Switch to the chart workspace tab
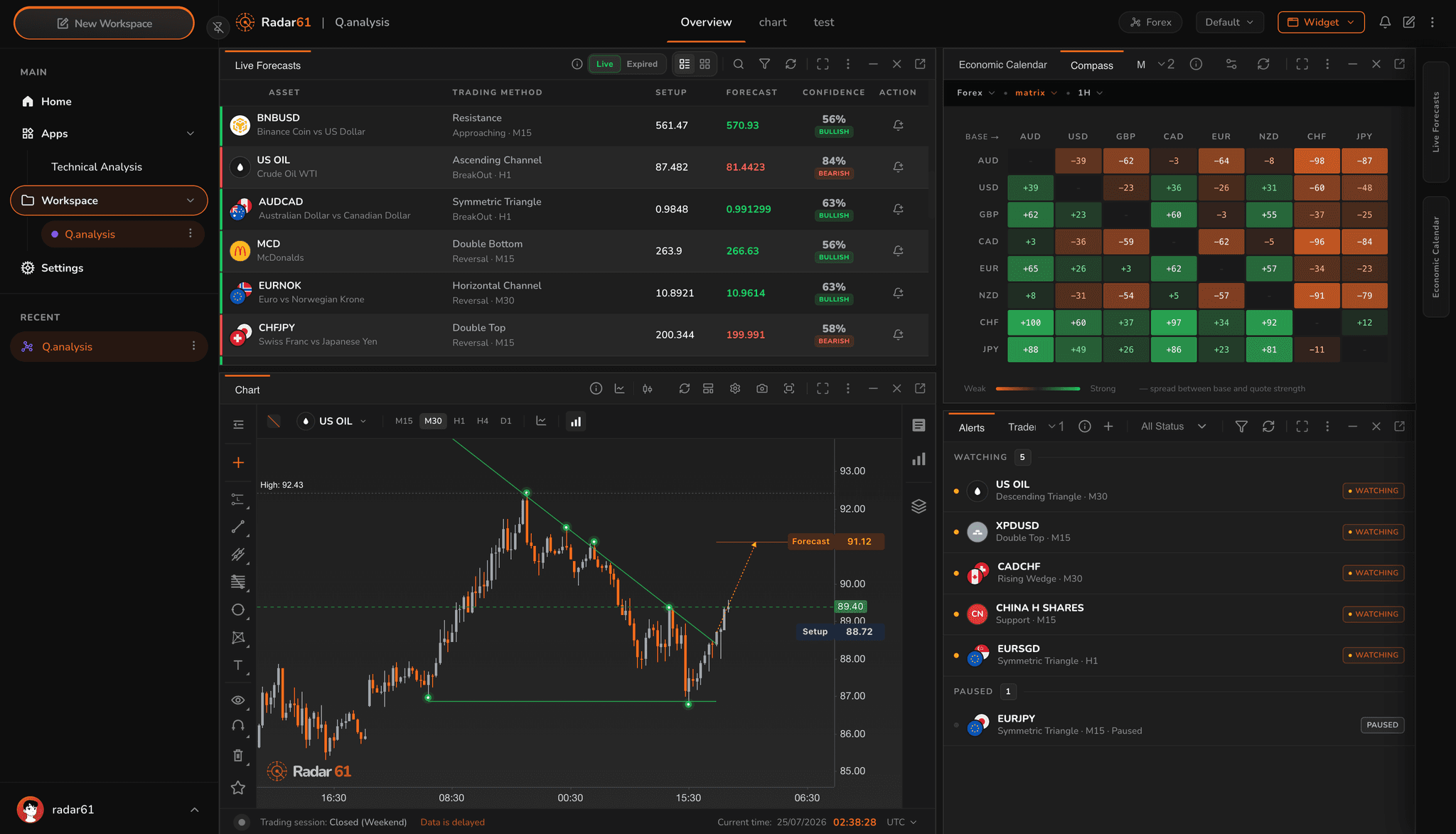This screenshot has height=834, width=1456. (x=772, y=22)
